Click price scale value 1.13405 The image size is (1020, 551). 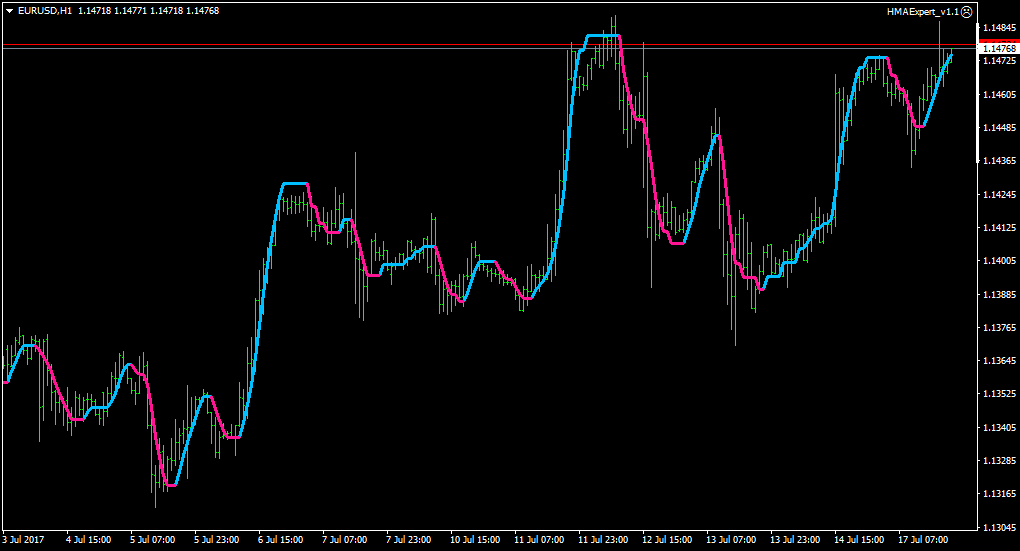coord(999,428)
